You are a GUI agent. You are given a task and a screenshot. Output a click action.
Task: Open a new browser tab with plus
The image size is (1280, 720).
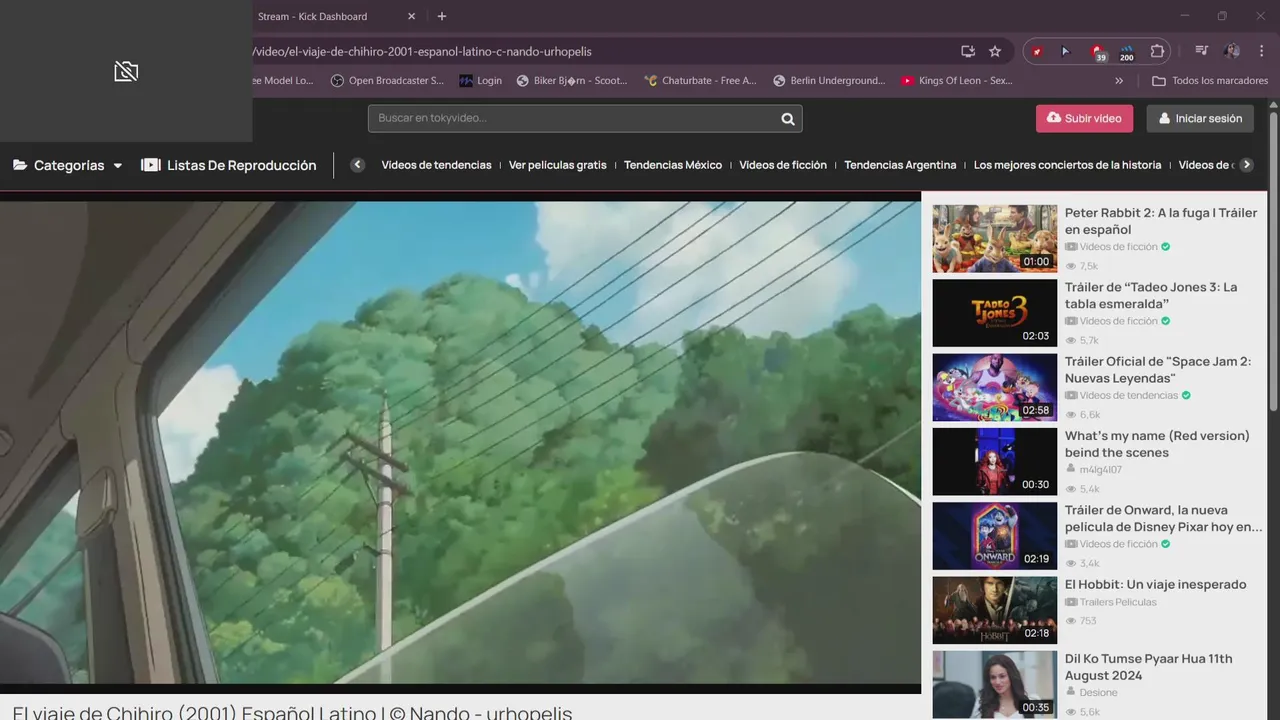click(442, 16)
